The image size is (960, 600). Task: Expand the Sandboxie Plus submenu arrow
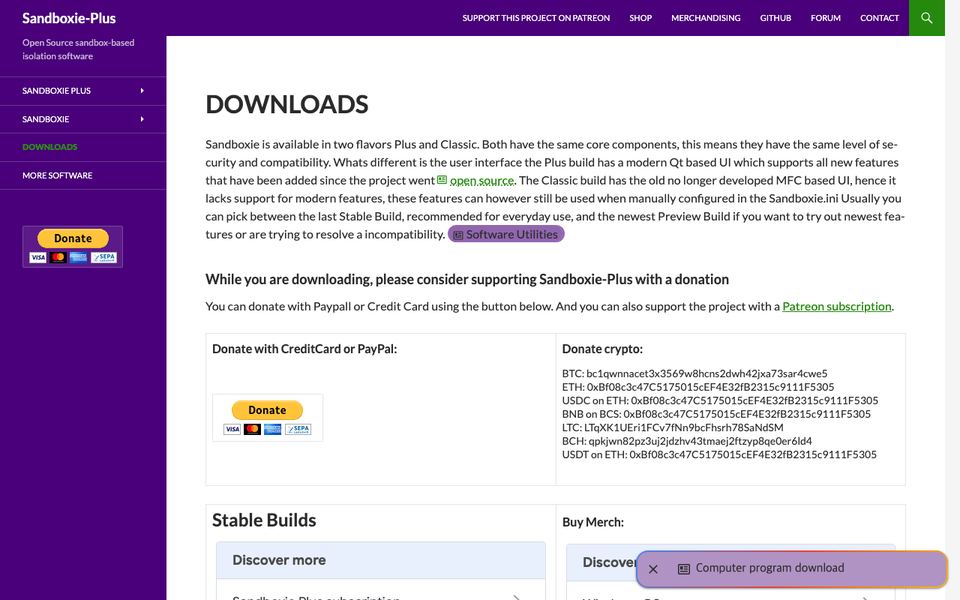tap(142, 91)
